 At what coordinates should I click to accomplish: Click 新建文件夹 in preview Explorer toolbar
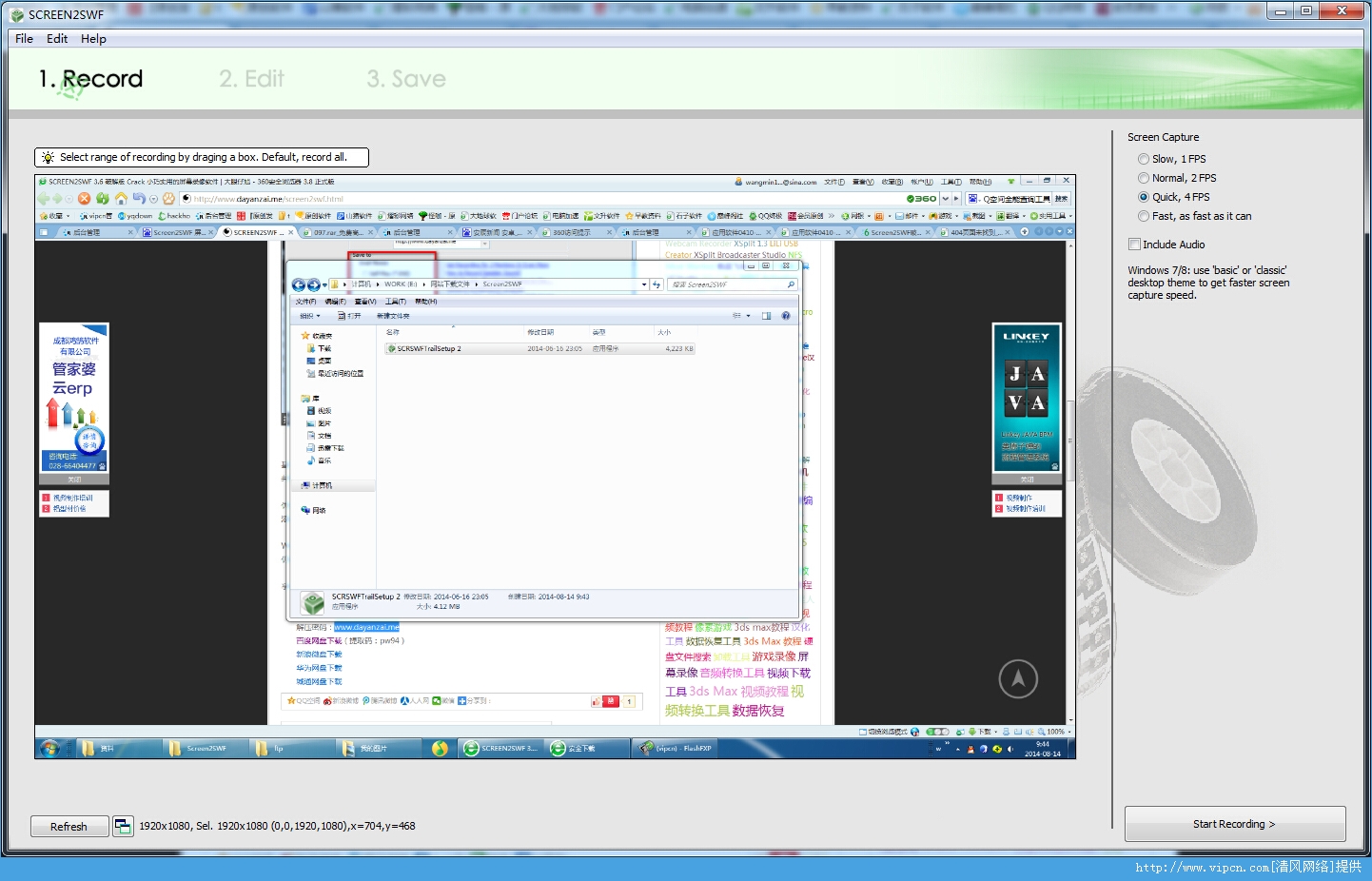pos(393,316)
